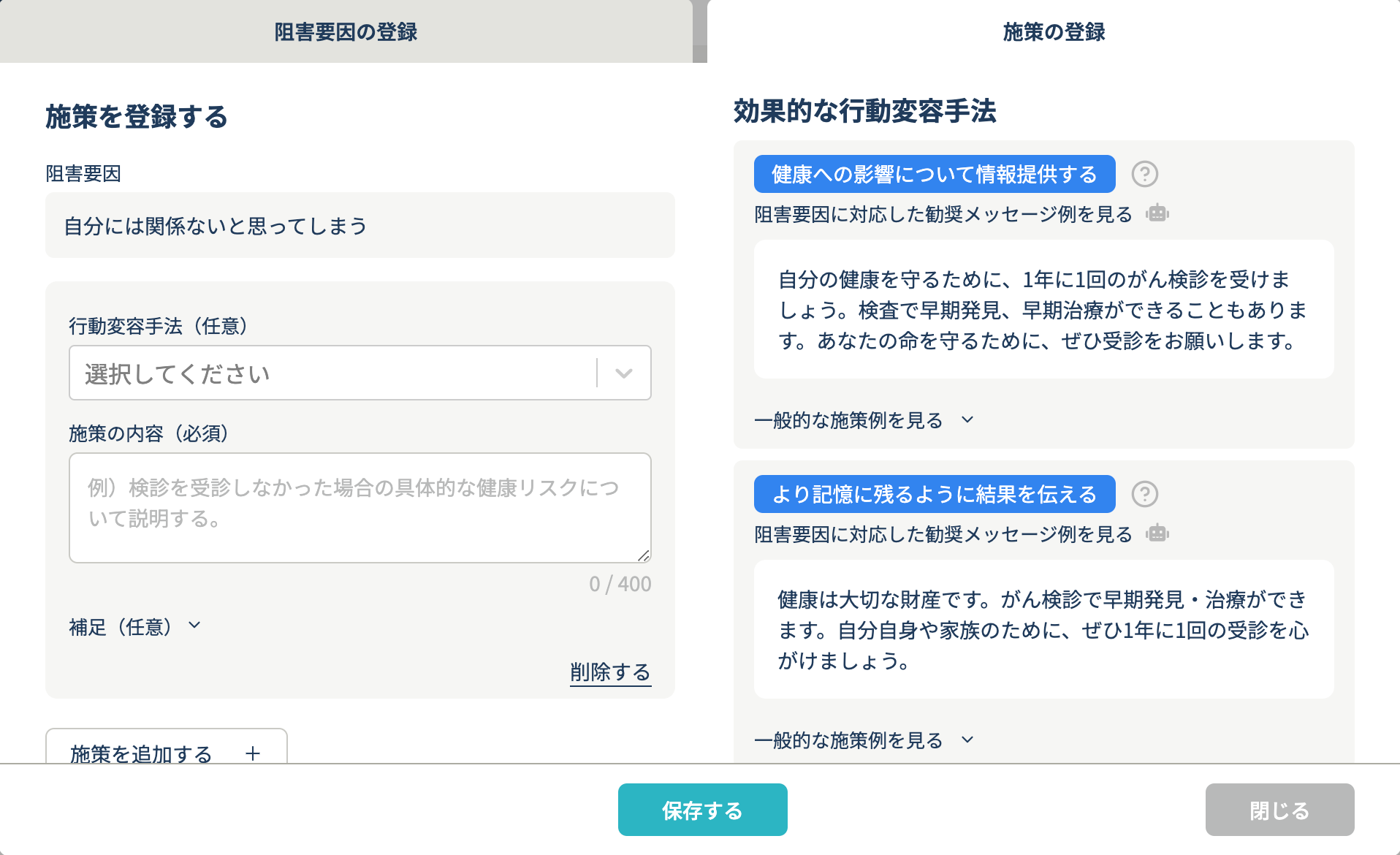Click robot icon under より記憶に残るように結果を伝える
Image resolution: width=1400 pixels, height=855 pixels.
pyautogui.click(x=1157, y=534)
